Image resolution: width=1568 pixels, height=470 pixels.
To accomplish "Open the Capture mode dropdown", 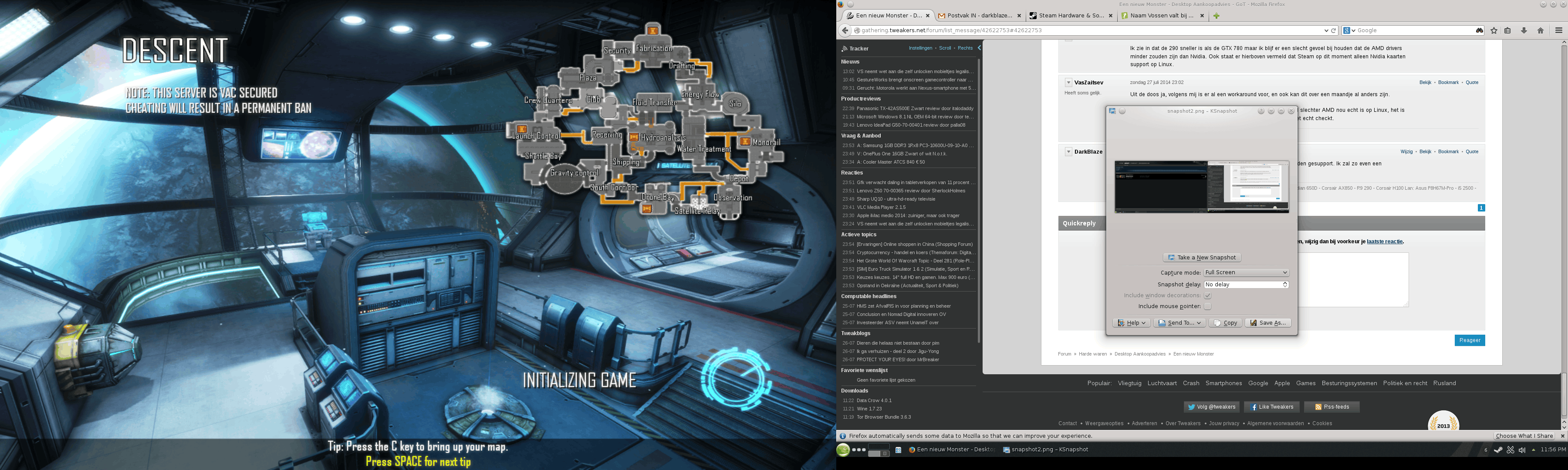I will (x=1245, y=272).
